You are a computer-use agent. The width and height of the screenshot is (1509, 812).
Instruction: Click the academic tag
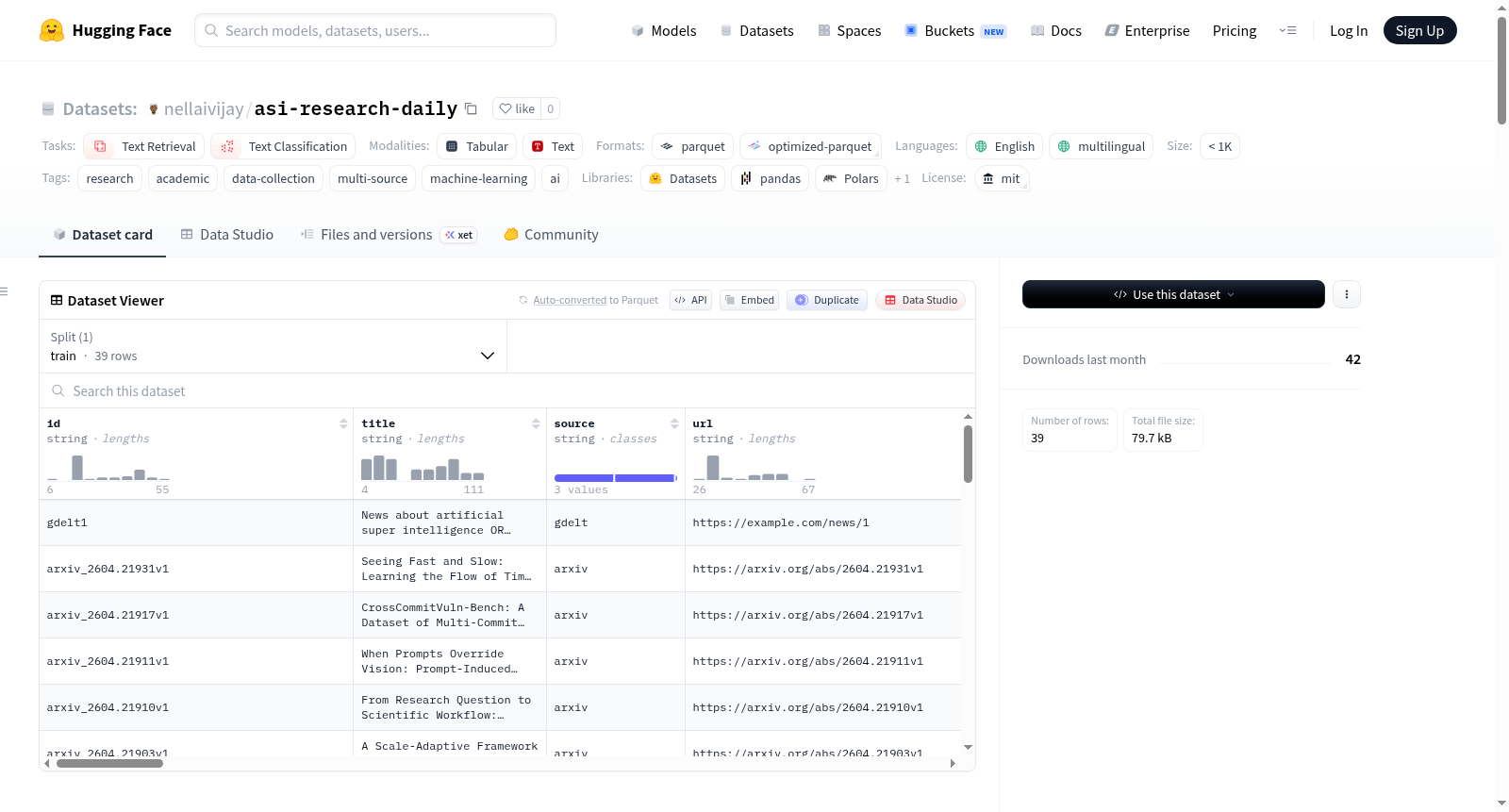pos(183,178)
